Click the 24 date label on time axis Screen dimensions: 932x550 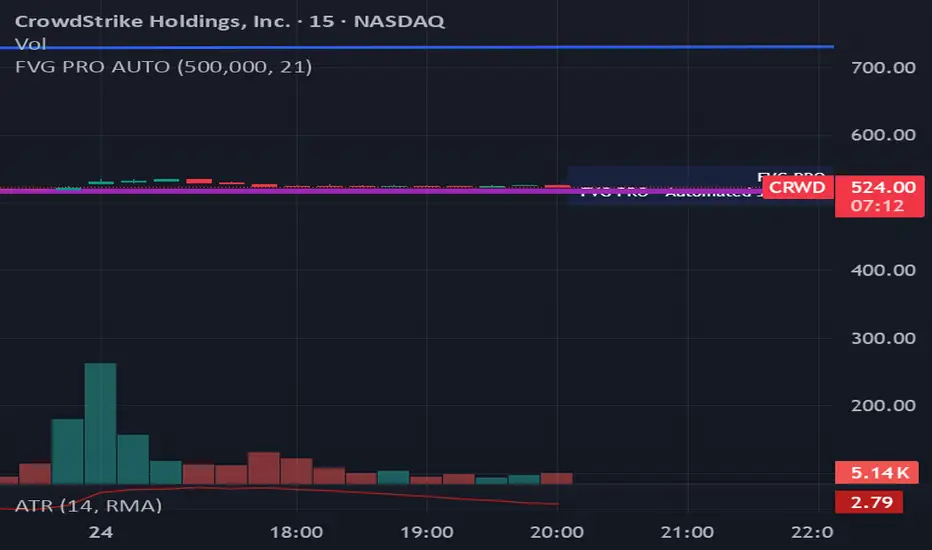[100, 532]
